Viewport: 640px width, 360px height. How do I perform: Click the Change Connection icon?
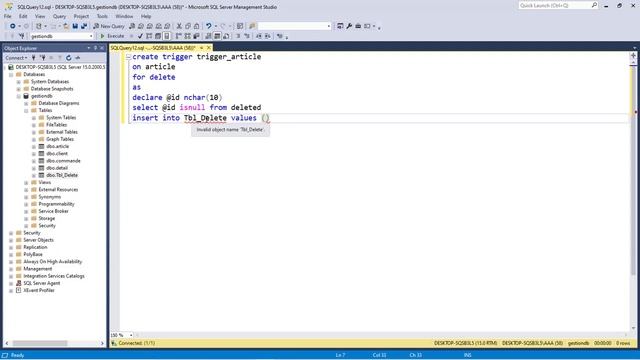click(x=22, y=36)
